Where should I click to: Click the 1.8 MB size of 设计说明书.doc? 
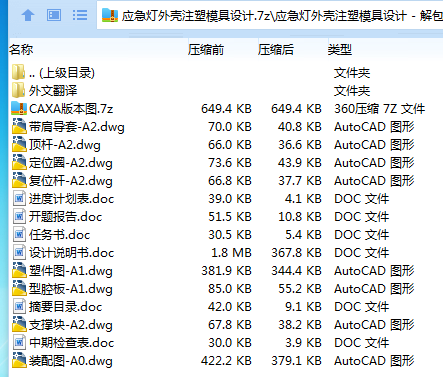click(231, 253)
